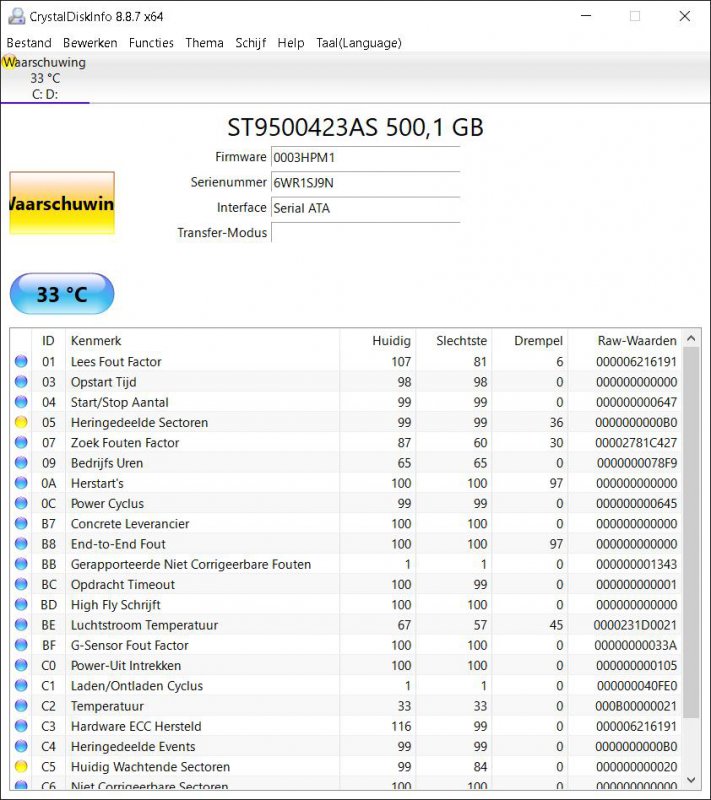
Task: Click the vertical scrollbar of the attribute list
Action: 691,560
